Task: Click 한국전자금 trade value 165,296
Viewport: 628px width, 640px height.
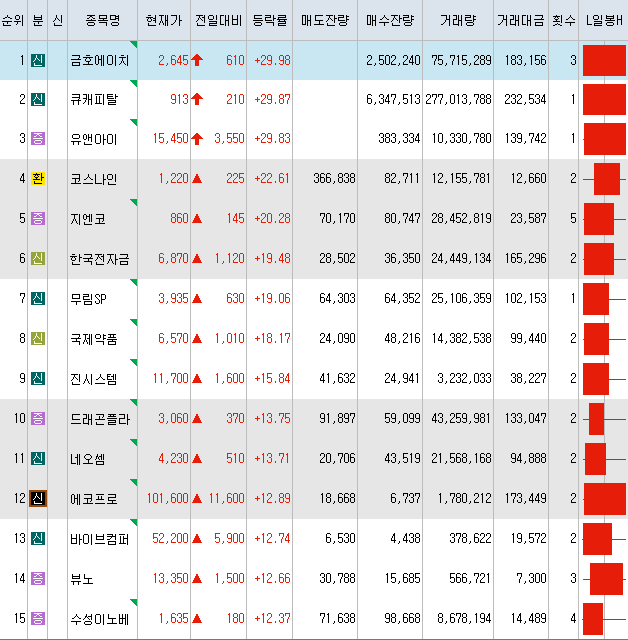Action: (526, 258)
